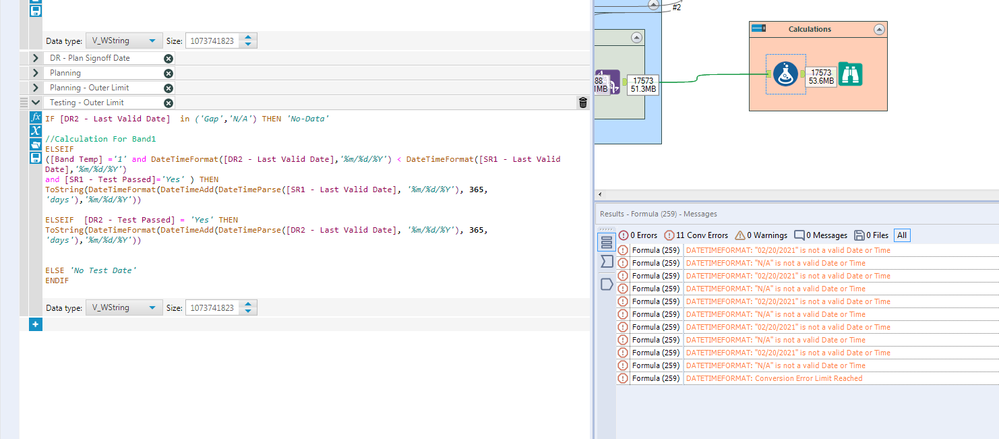The width and height of the screenshot is (999, 439).
Task: Remove the DR - Plan Signoff Date field
Action: click(168, 58)
